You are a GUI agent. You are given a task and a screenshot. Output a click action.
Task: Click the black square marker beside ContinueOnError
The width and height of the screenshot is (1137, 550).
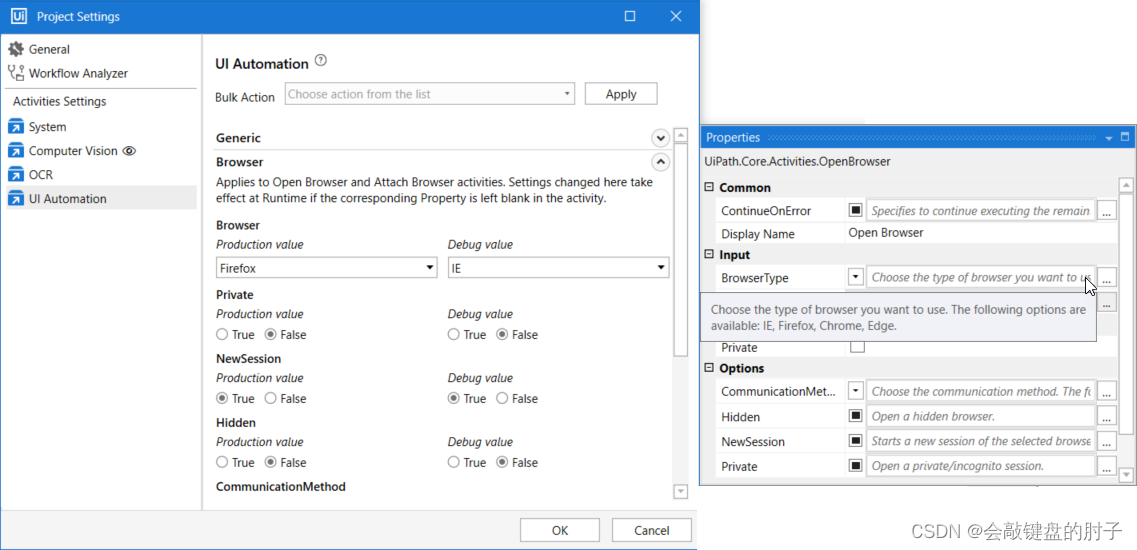pos(856,210)
